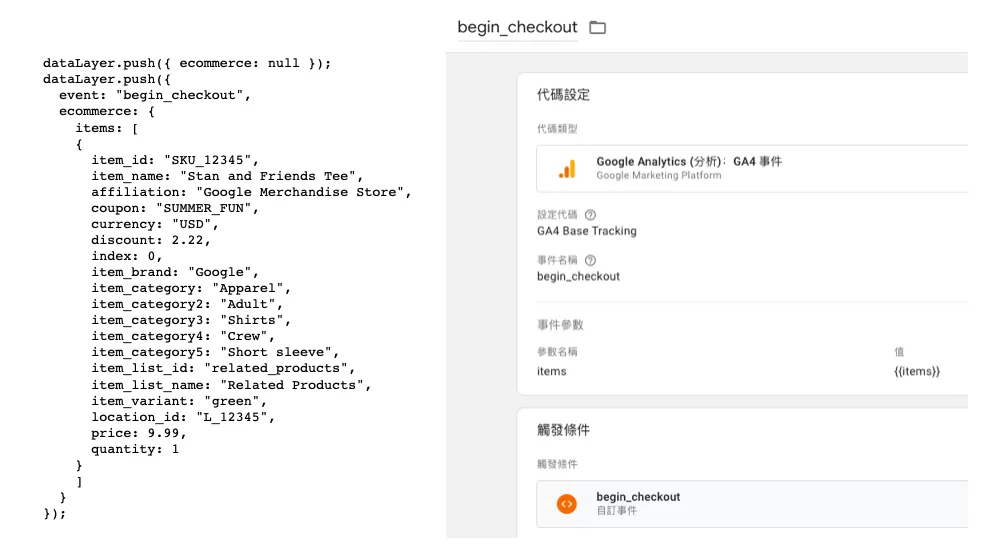Click the help icon next to 事件名稱
The image size is (982, 551).
point(590,260)
